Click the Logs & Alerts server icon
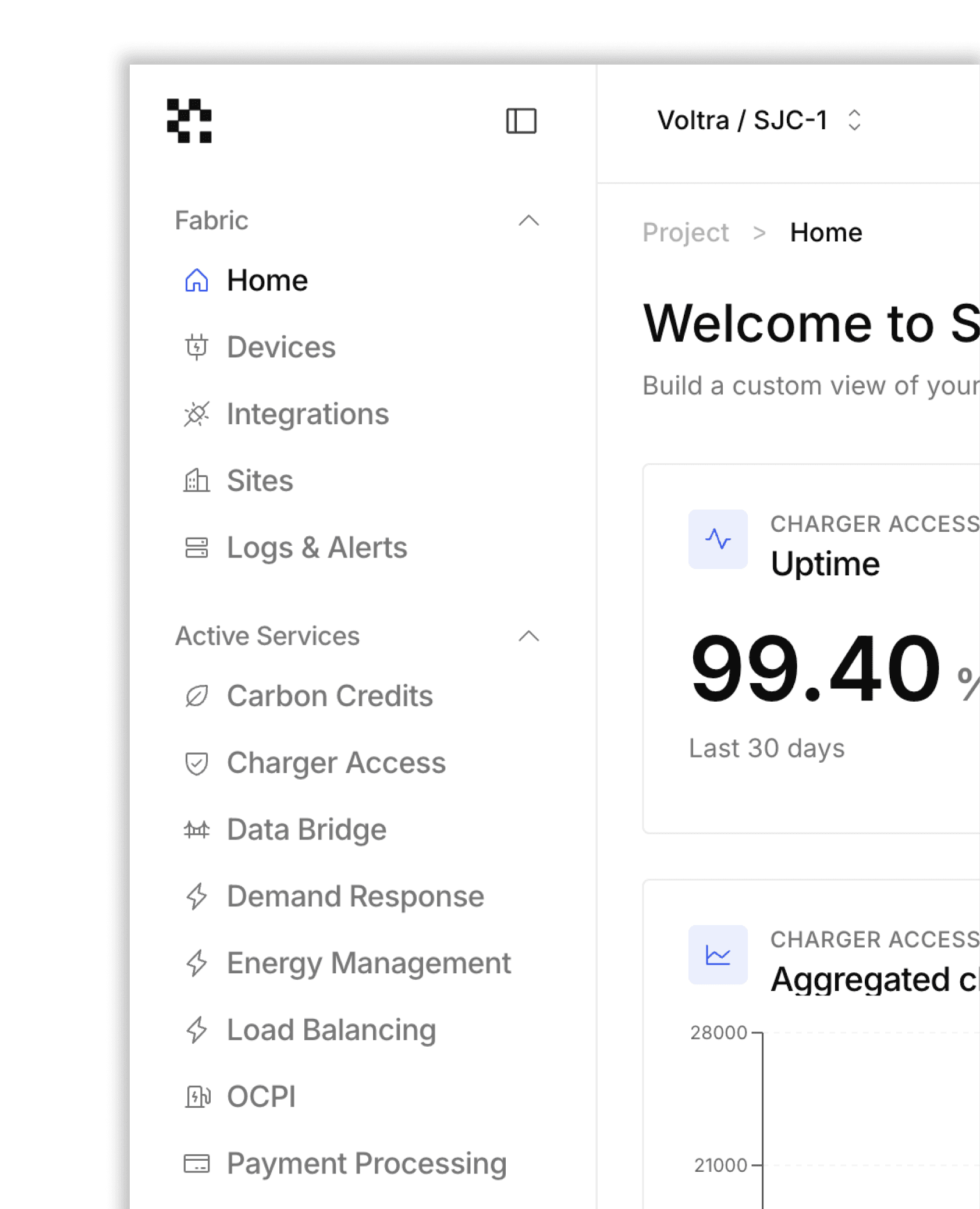The image size is (980, 1209). pos(197,547)
